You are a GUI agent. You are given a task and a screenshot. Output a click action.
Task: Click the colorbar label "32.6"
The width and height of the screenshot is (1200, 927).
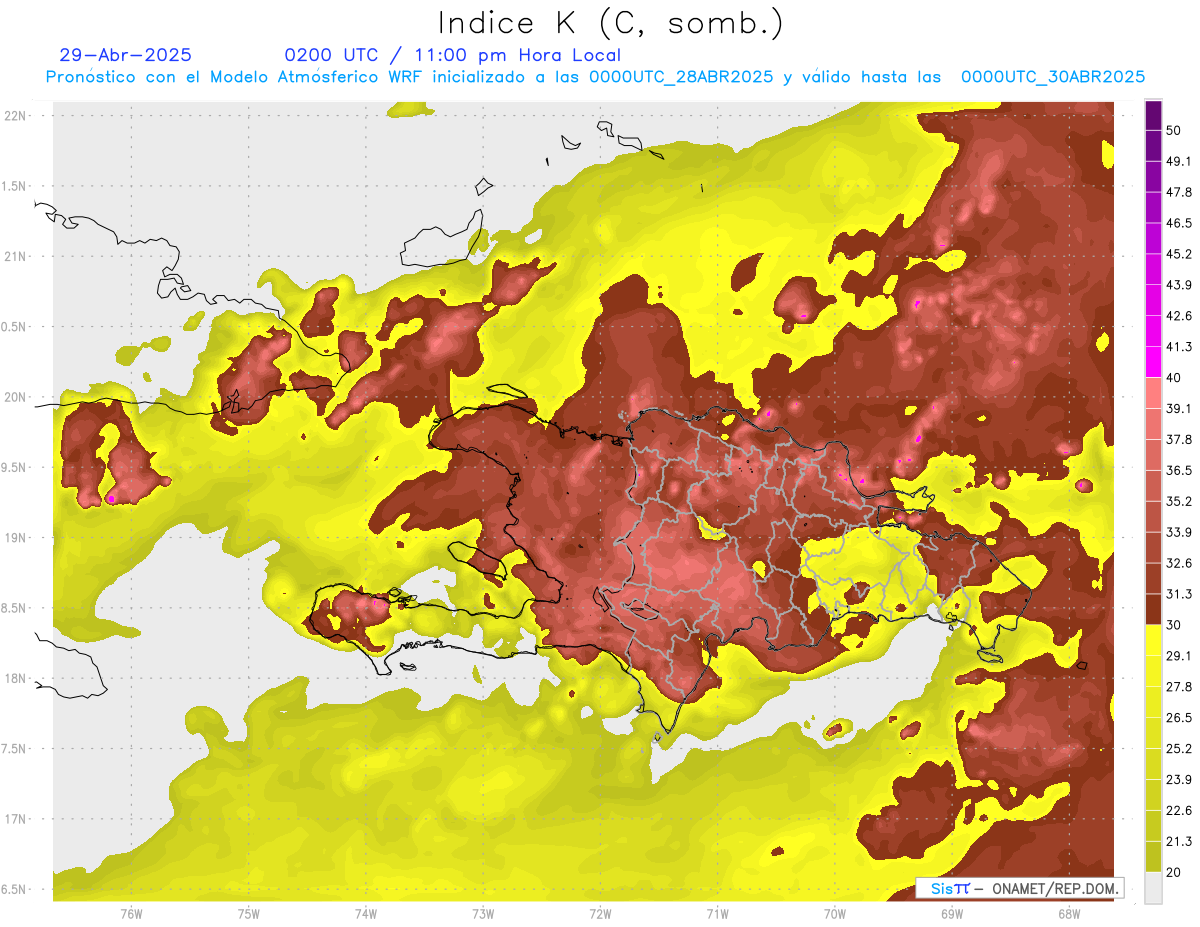(1179, 563)
